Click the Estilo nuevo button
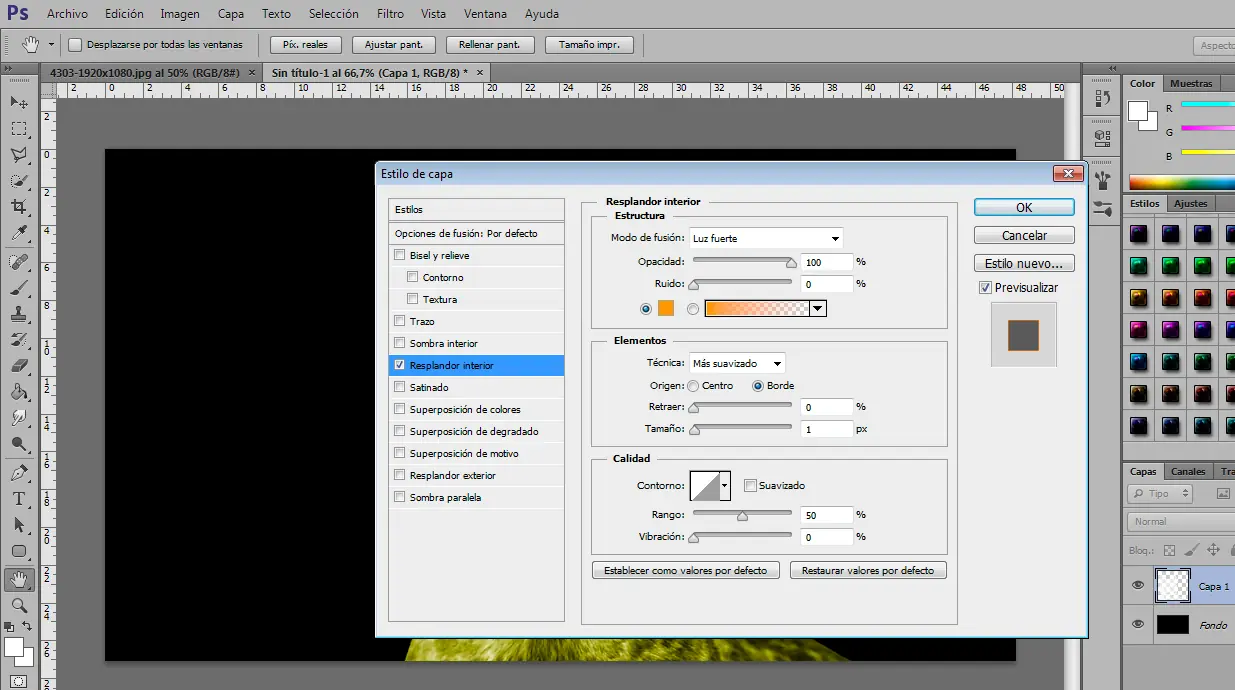 point(1024,264)
